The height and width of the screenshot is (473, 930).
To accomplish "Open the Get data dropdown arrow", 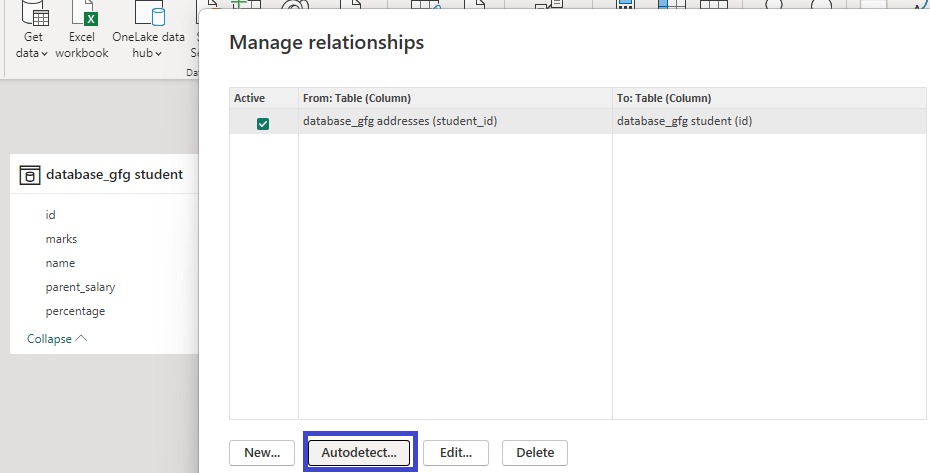I will pyautogui.click(x=45, y=53).
